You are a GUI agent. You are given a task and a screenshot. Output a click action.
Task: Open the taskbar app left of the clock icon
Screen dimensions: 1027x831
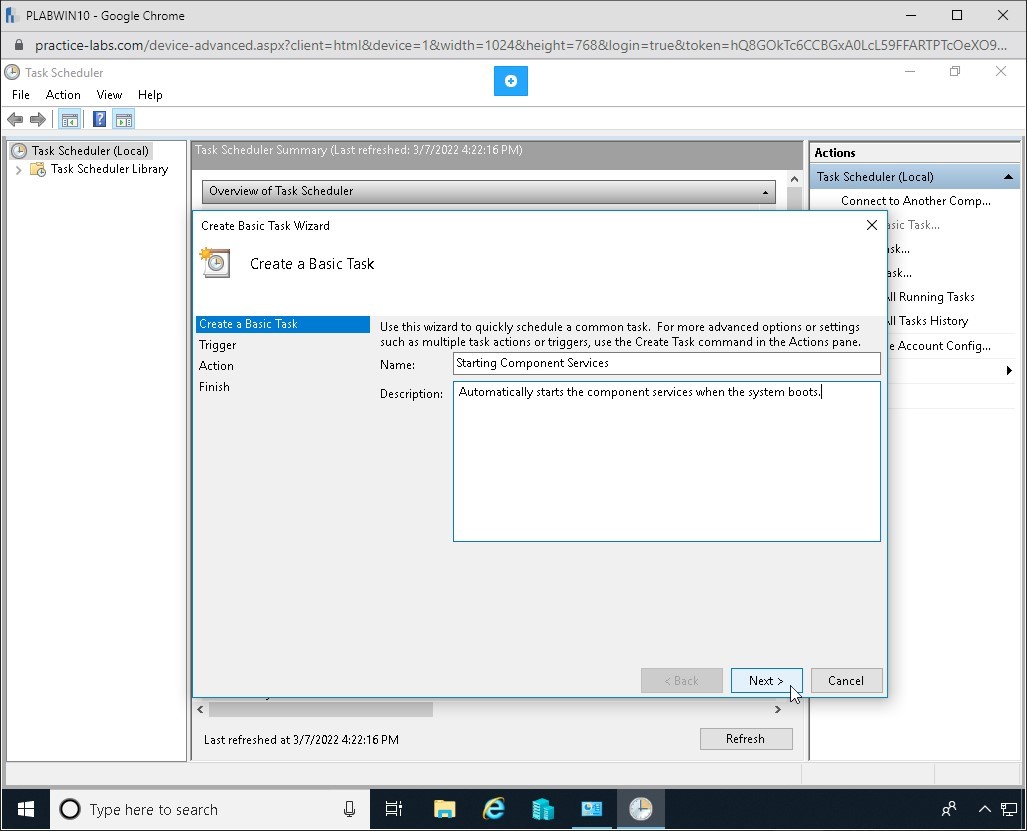pyautogui.click(x=592, y=809)
